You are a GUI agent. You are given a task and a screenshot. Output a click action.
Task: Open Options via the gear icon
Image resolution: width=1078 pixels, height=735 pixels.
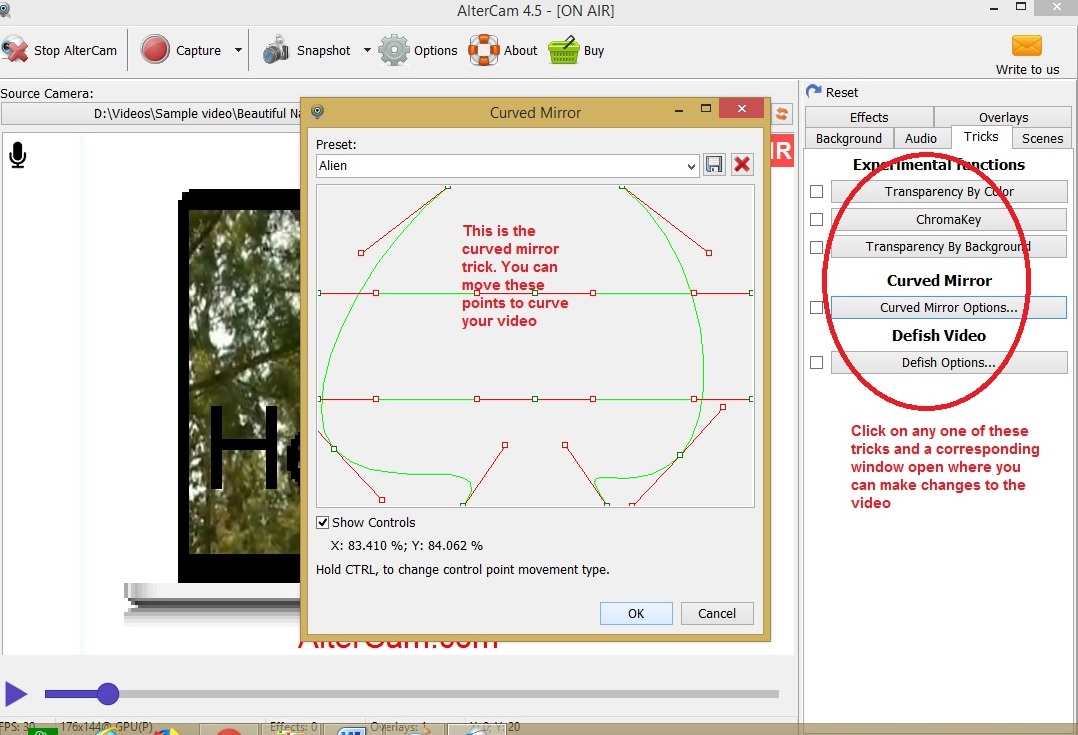(x=393, y=49)
